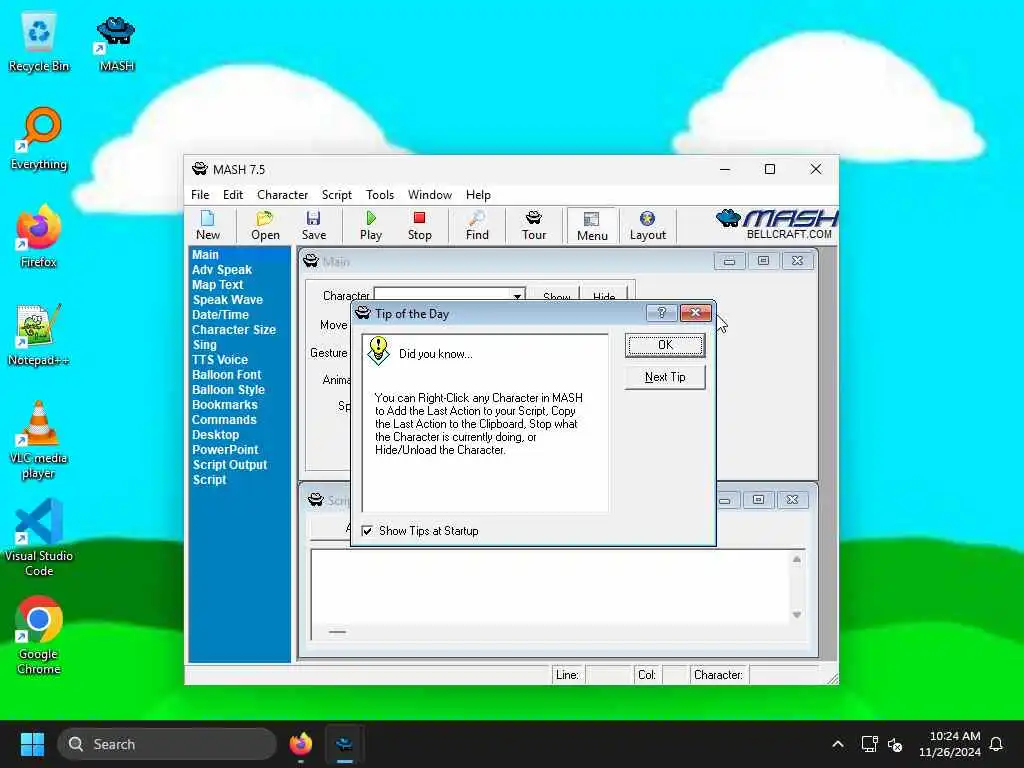Click the lightbulb tip icon
Screen dimensions: 1024x768
click(378, 351)
